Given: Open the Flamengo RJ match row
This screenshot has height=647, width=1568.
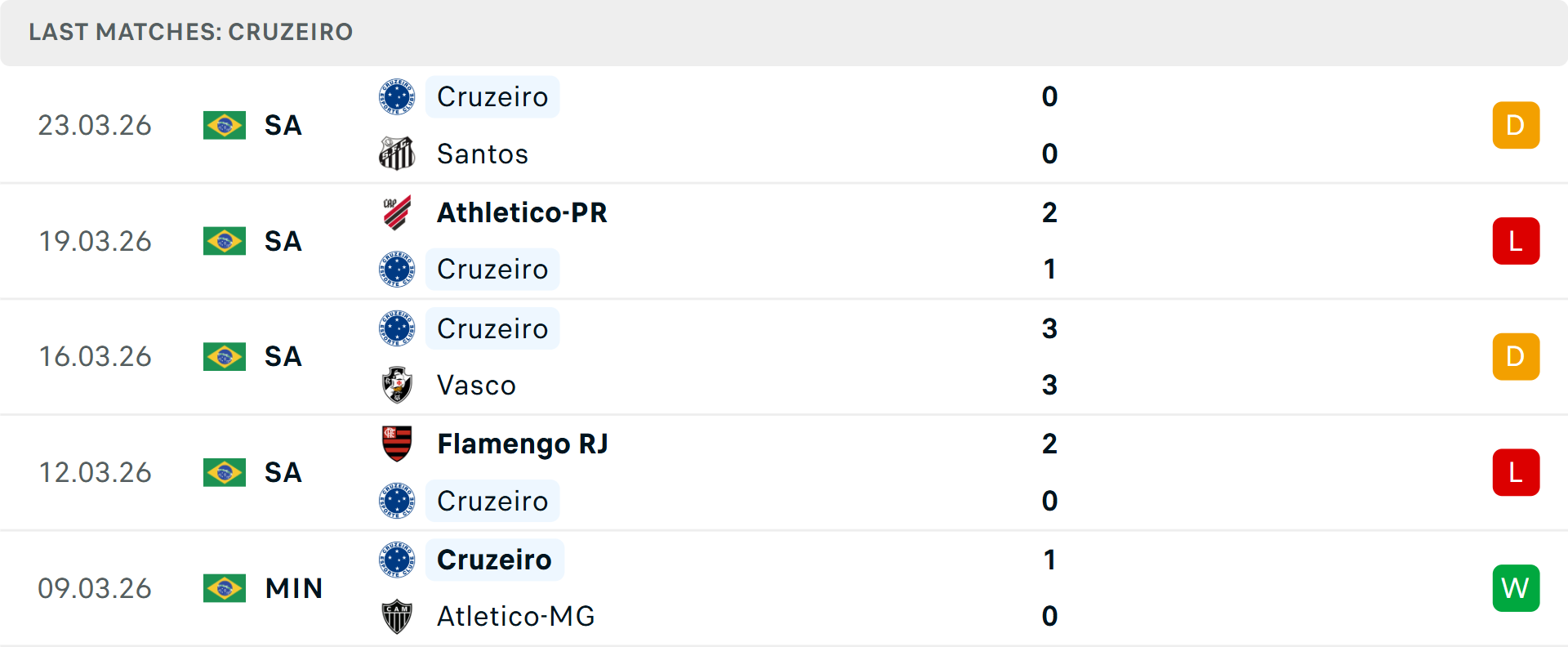Looking at the screenshot, I should [x=784, y=472].
